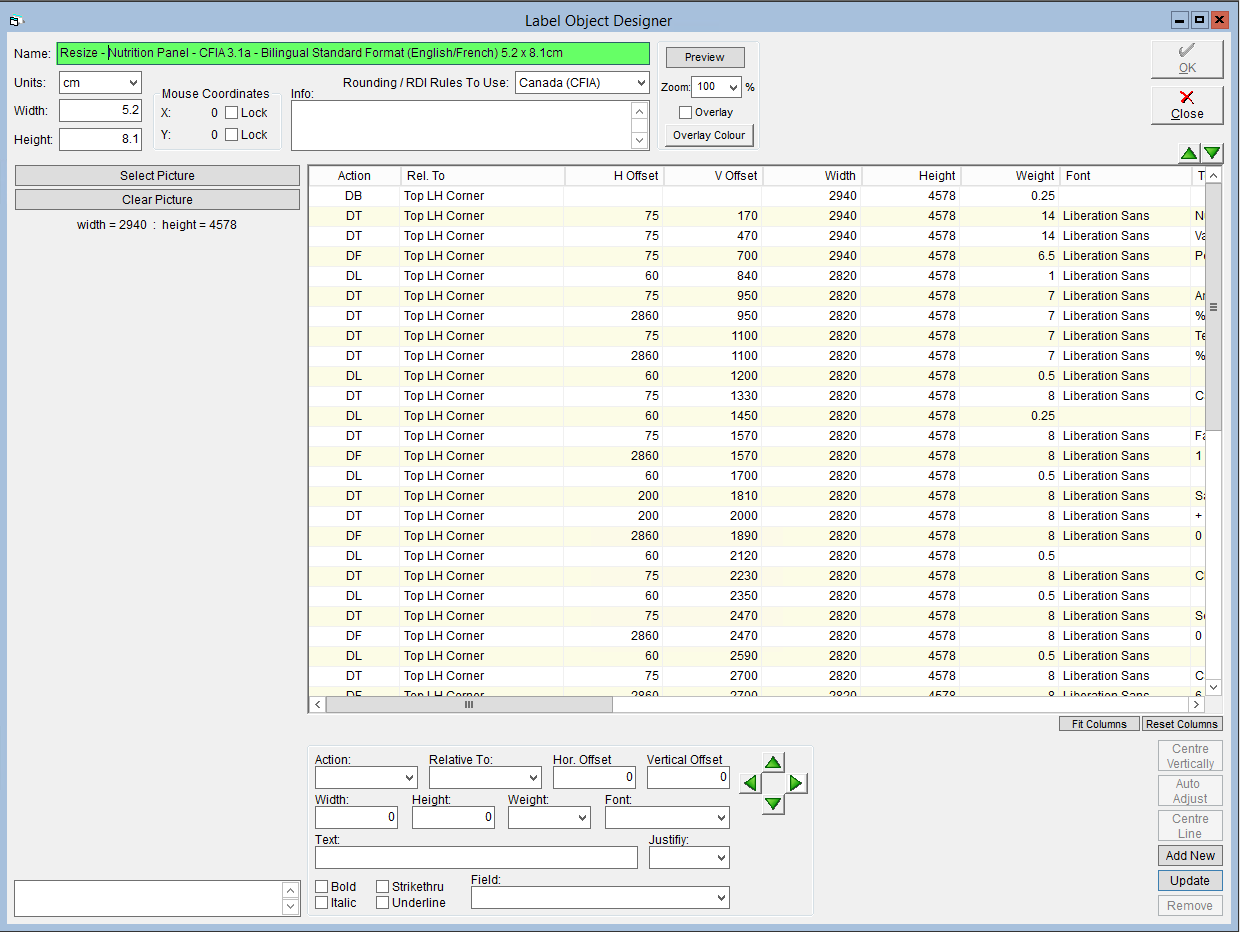Nudge object right with green right arrow
Image resolution: width=1240 pixels, height=932 pixels.
tap(796, 783)
